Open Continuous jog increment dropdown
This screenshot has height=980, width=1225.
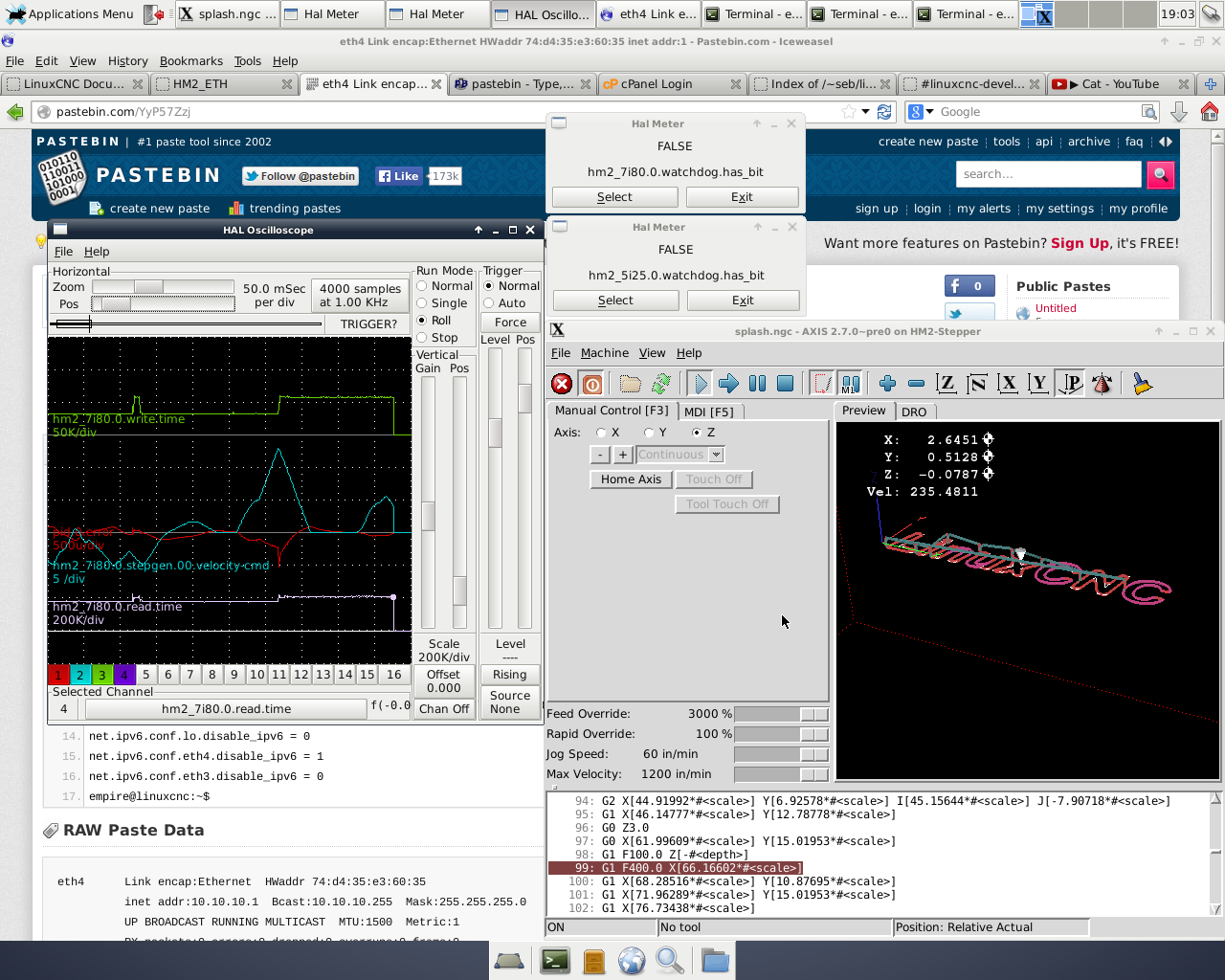point(716,455)
